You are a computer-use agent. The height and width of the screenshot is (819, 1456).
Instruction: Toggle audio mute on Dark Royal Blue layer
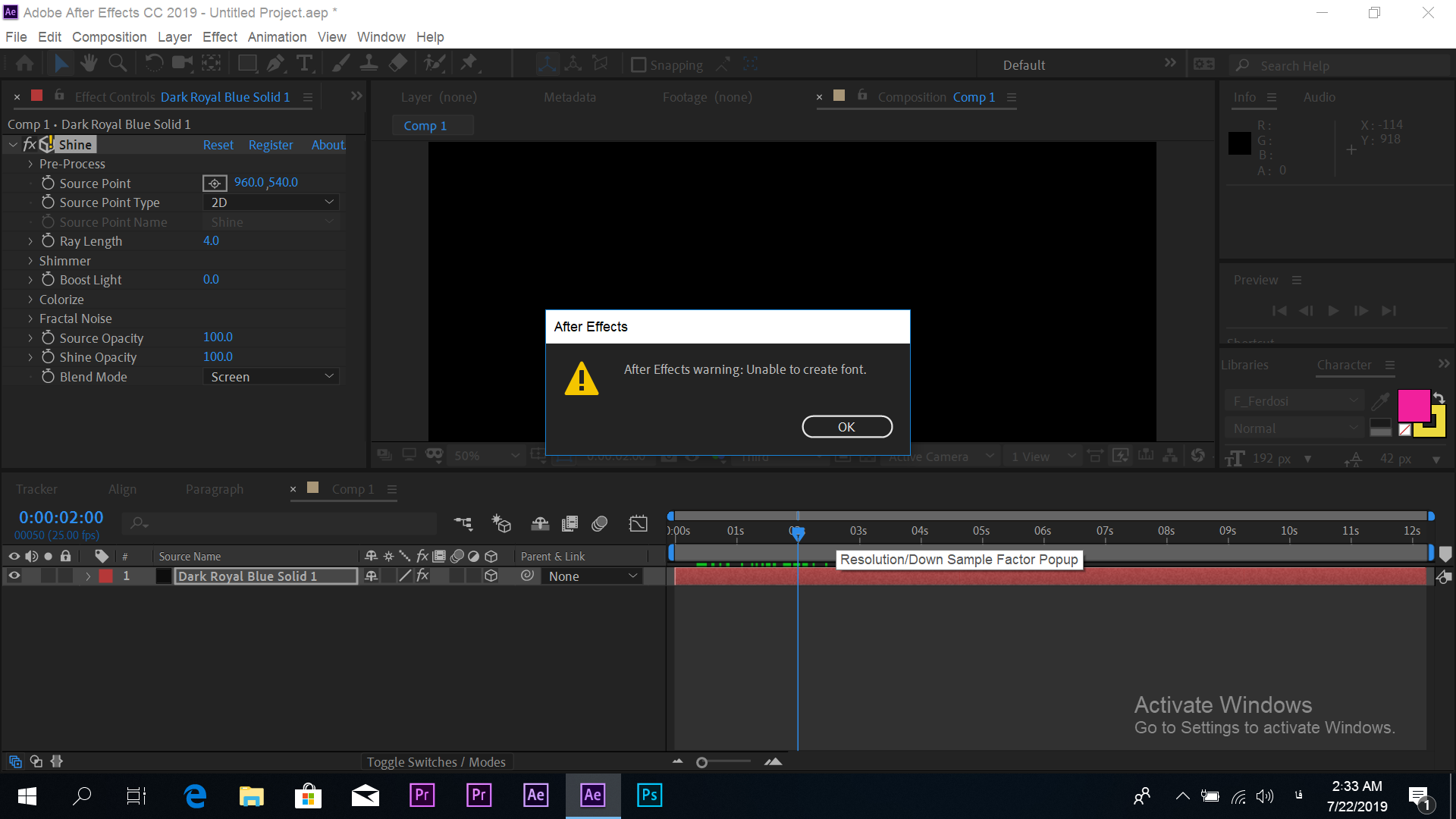31,576
